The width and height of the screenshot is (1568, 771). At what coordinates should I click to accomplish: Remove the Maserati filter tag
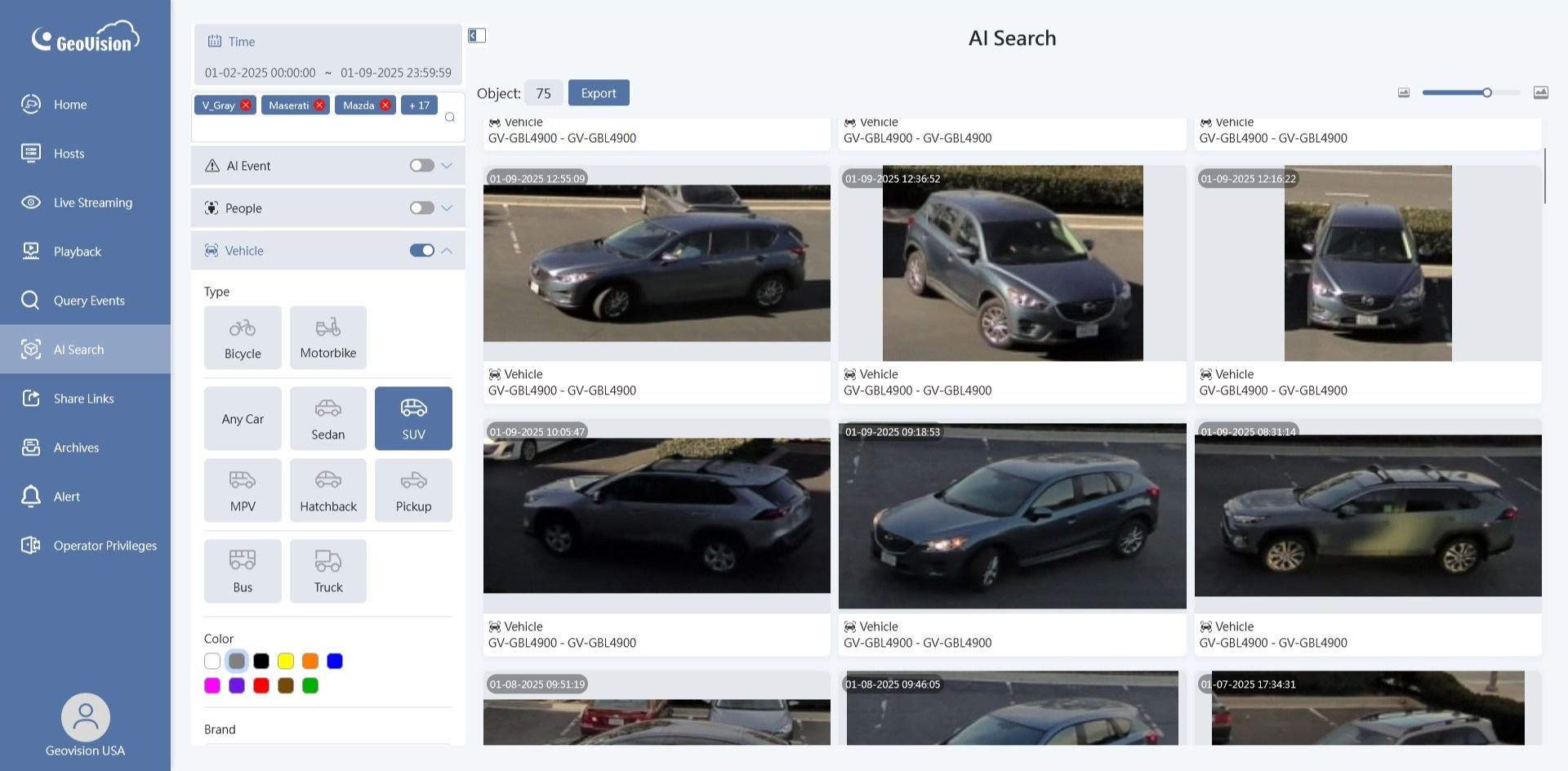[319, 105]
